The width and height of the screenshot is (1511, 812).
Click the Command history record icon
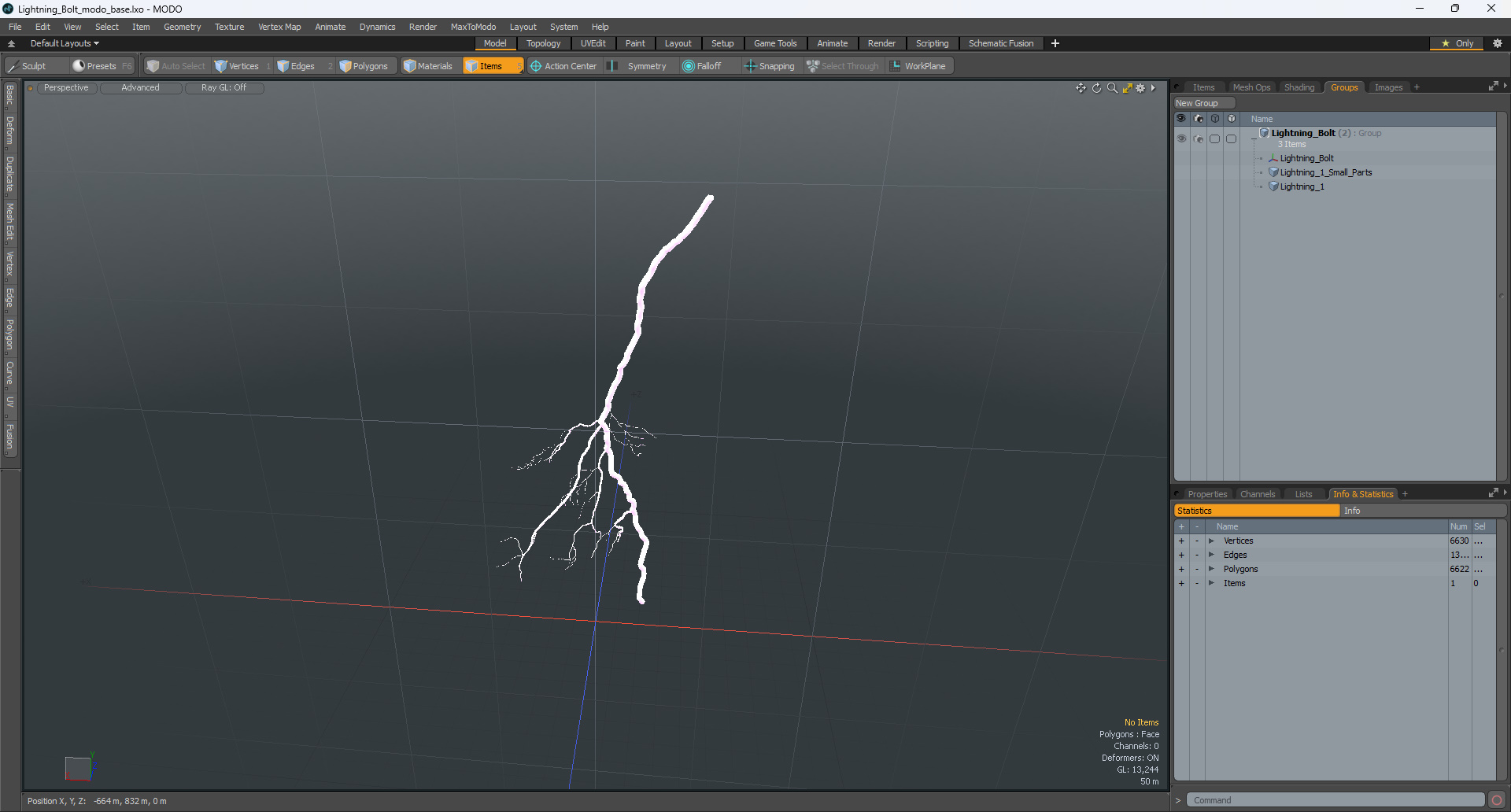pos(1496,800)
